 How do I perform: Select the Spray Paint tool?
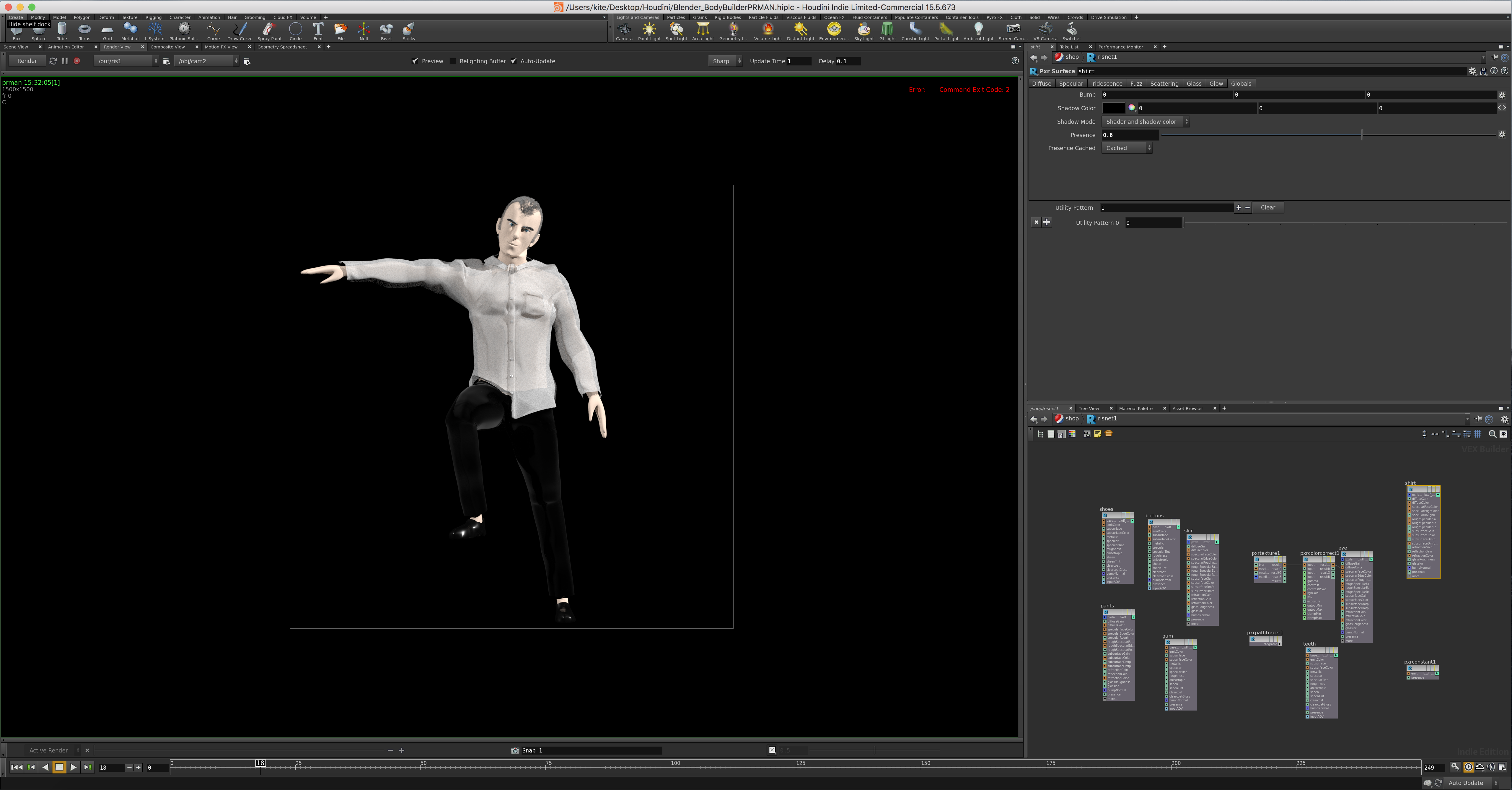pyautogui.click(x=269, y=31)
